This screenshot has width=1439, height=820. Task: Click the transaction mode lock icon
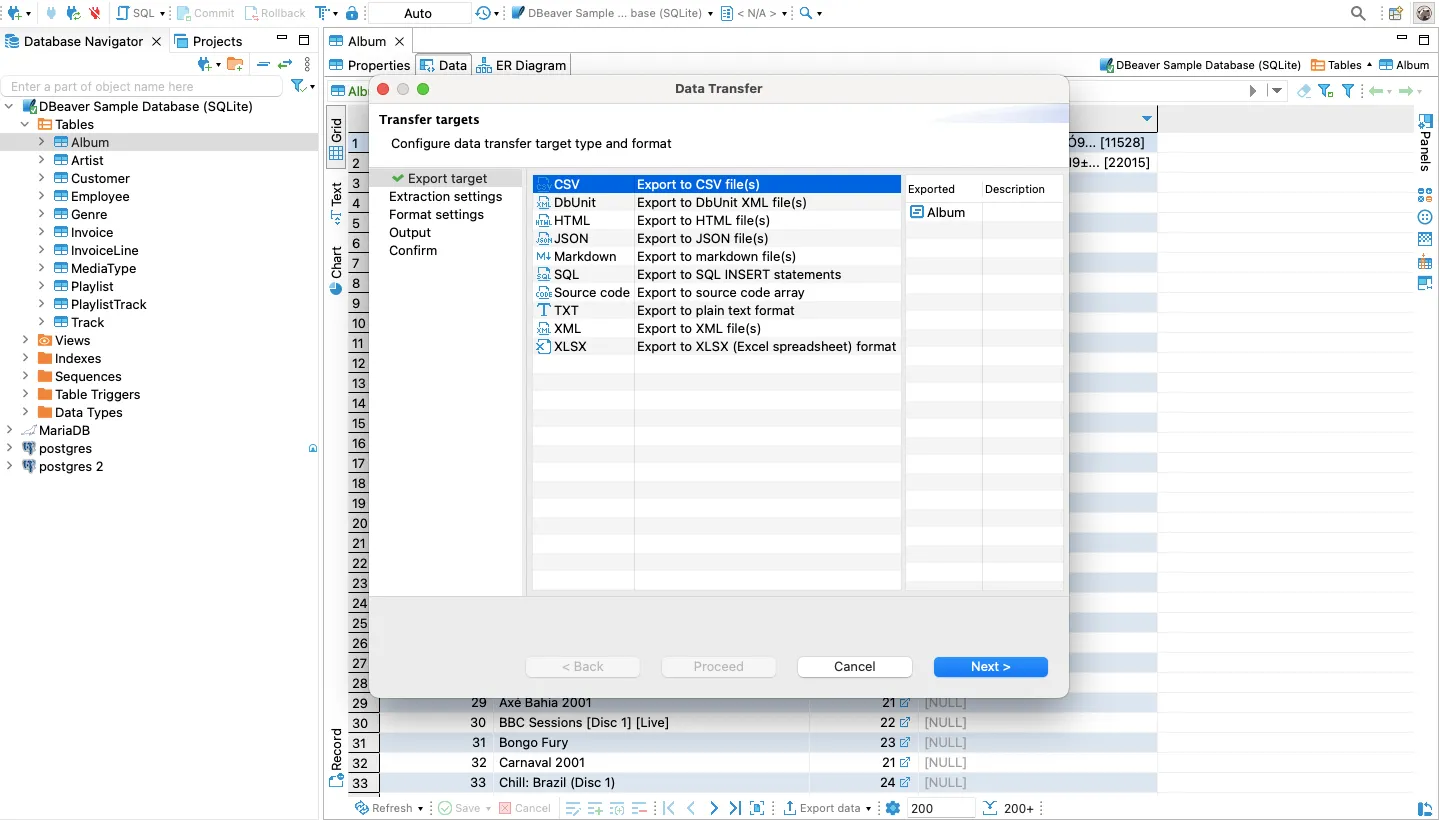pos(352,13)
